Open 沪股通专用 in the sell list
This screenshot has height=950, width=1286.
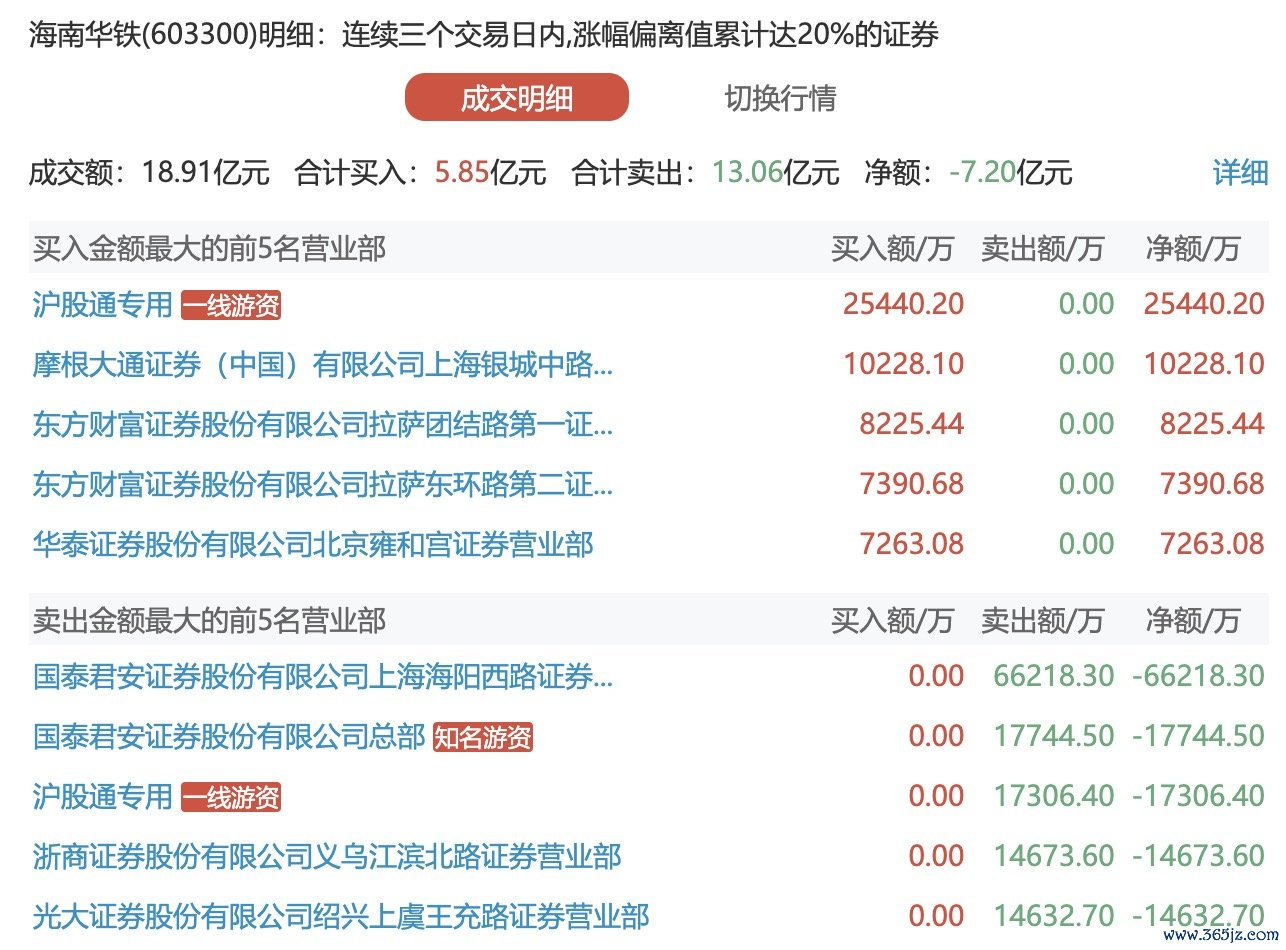point(103,796)
